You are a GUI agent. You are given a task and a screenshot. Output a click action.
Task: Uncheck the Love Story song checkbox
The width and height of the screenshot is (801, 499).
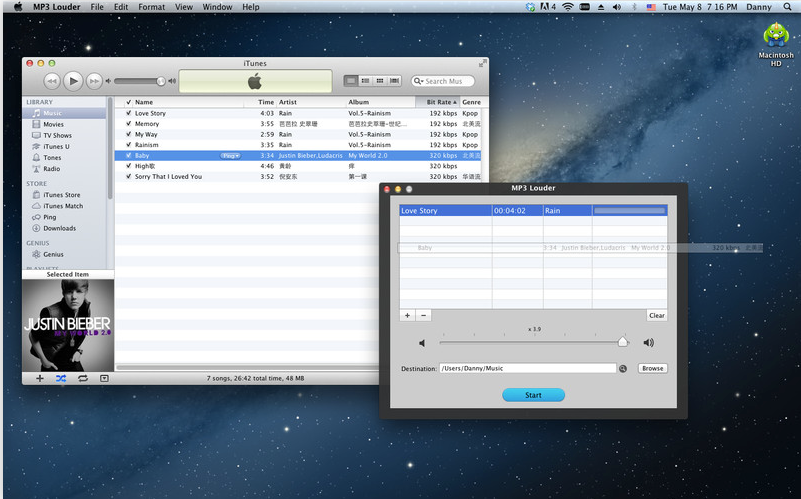128,113
